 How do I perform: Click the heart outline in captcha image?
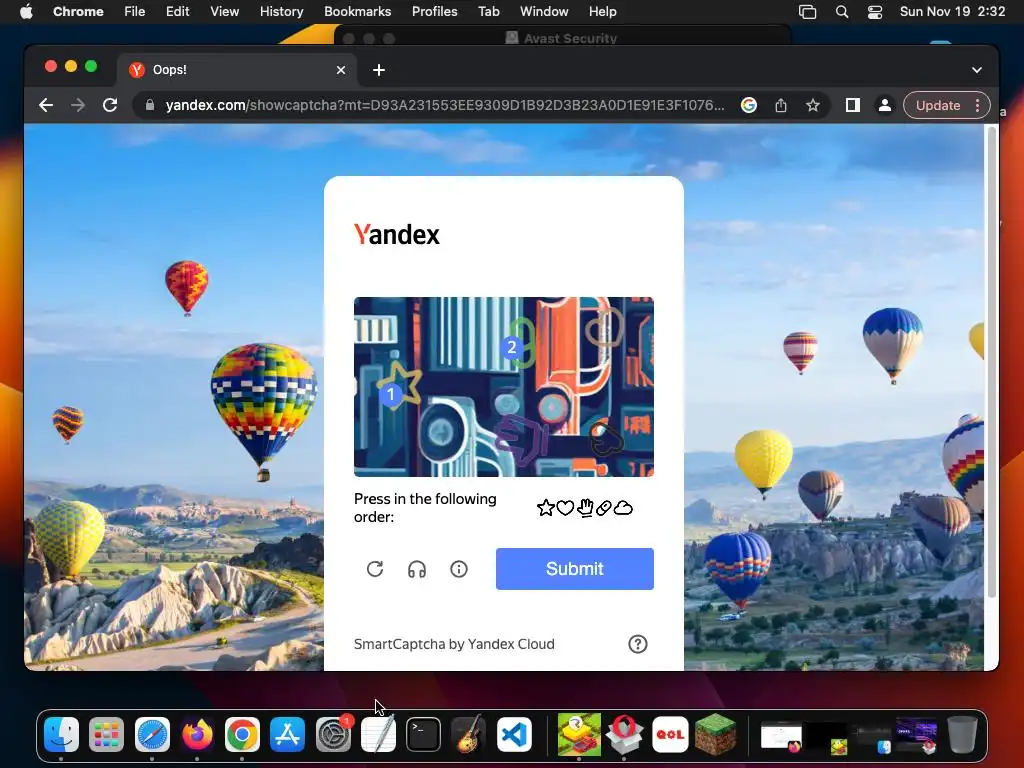tap(604, 328)
